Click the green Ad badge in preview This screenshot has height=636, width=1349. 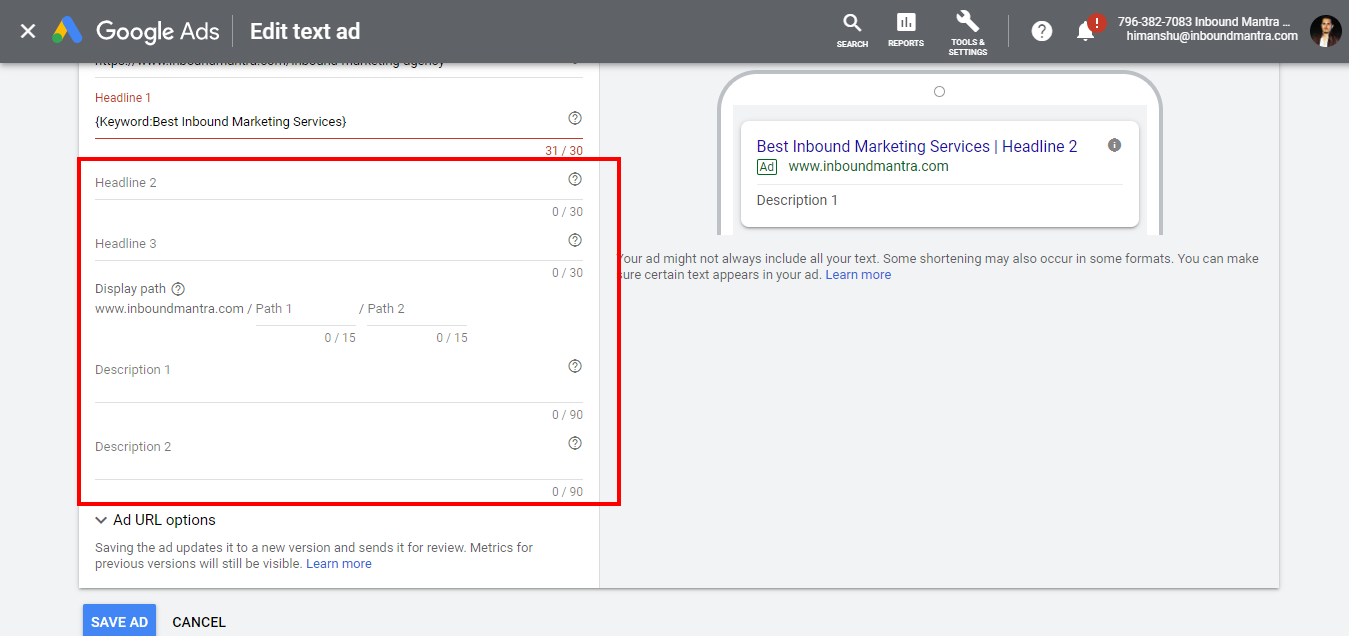(767, 167)
